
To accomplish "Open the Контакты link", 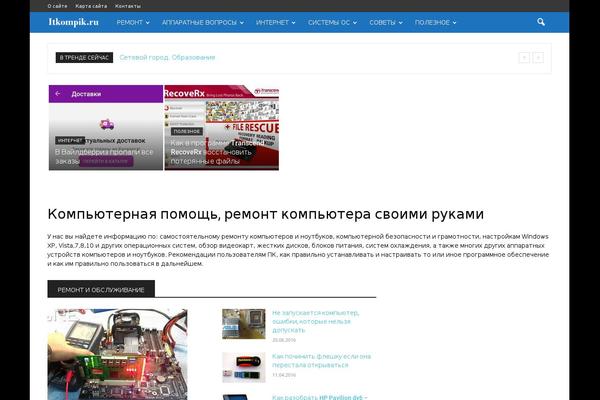I will tap(128, 6).
